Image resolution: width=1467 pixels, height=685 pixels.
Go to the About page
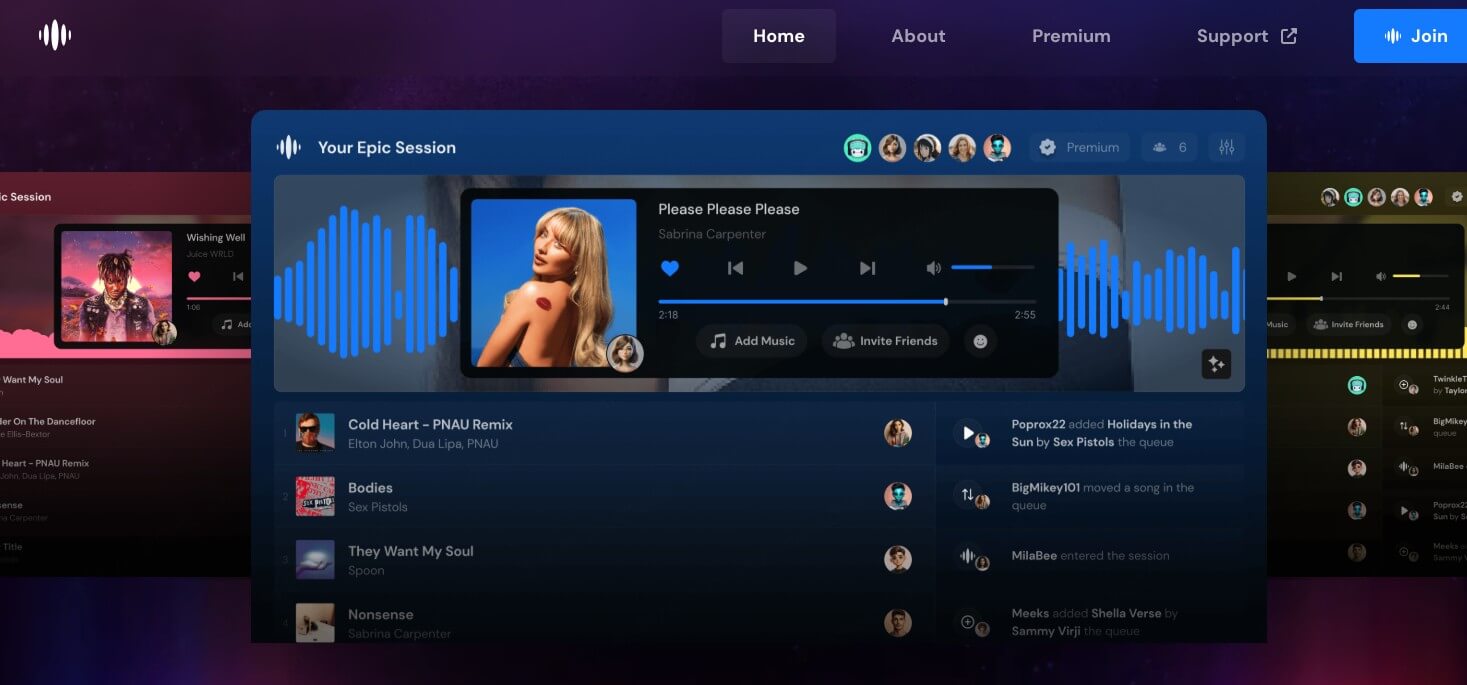tap(918, 36)
